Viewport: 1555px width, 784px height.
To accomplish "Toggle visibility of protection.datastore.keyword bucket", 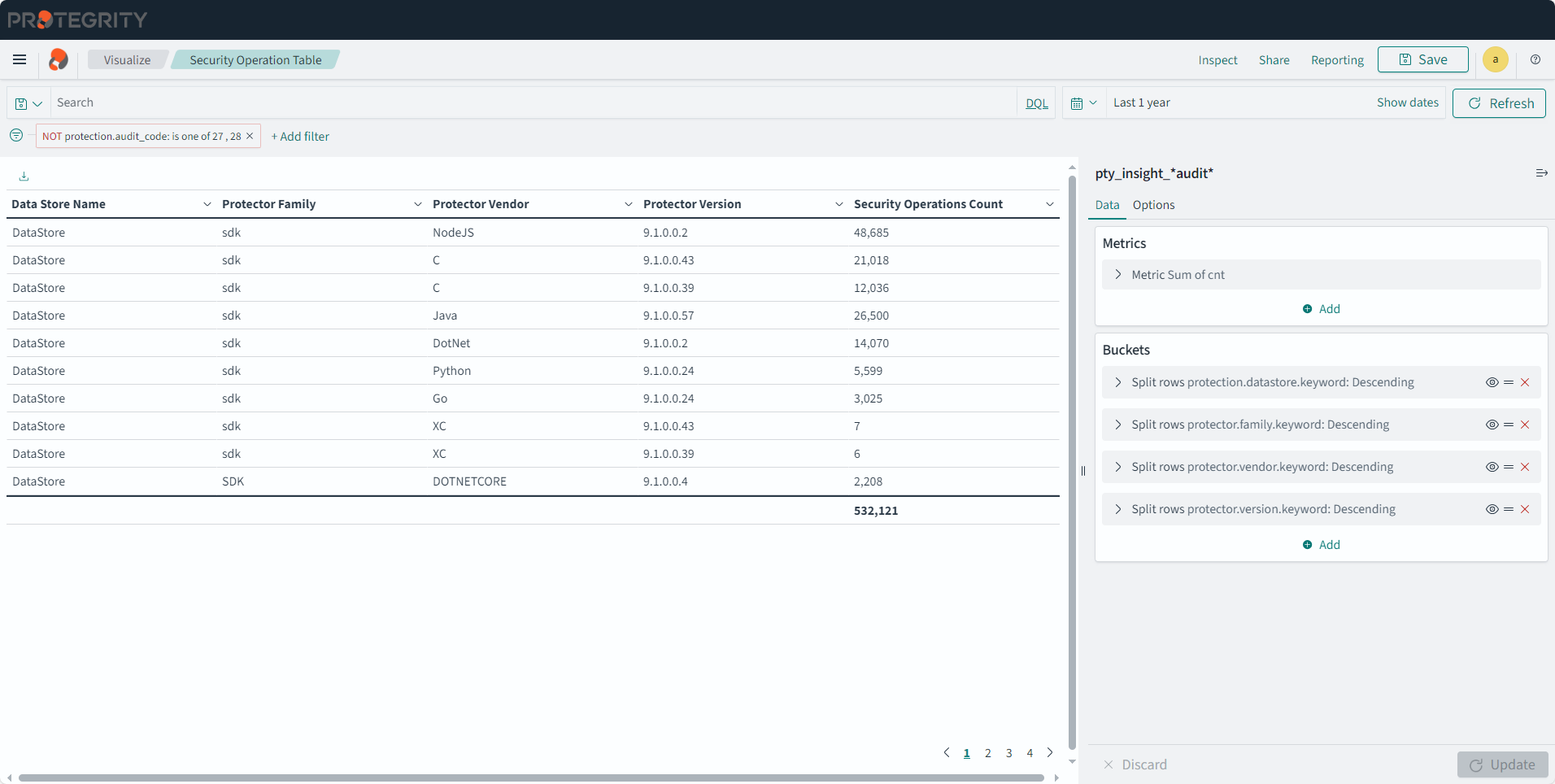I will [x=1492, y=382].
